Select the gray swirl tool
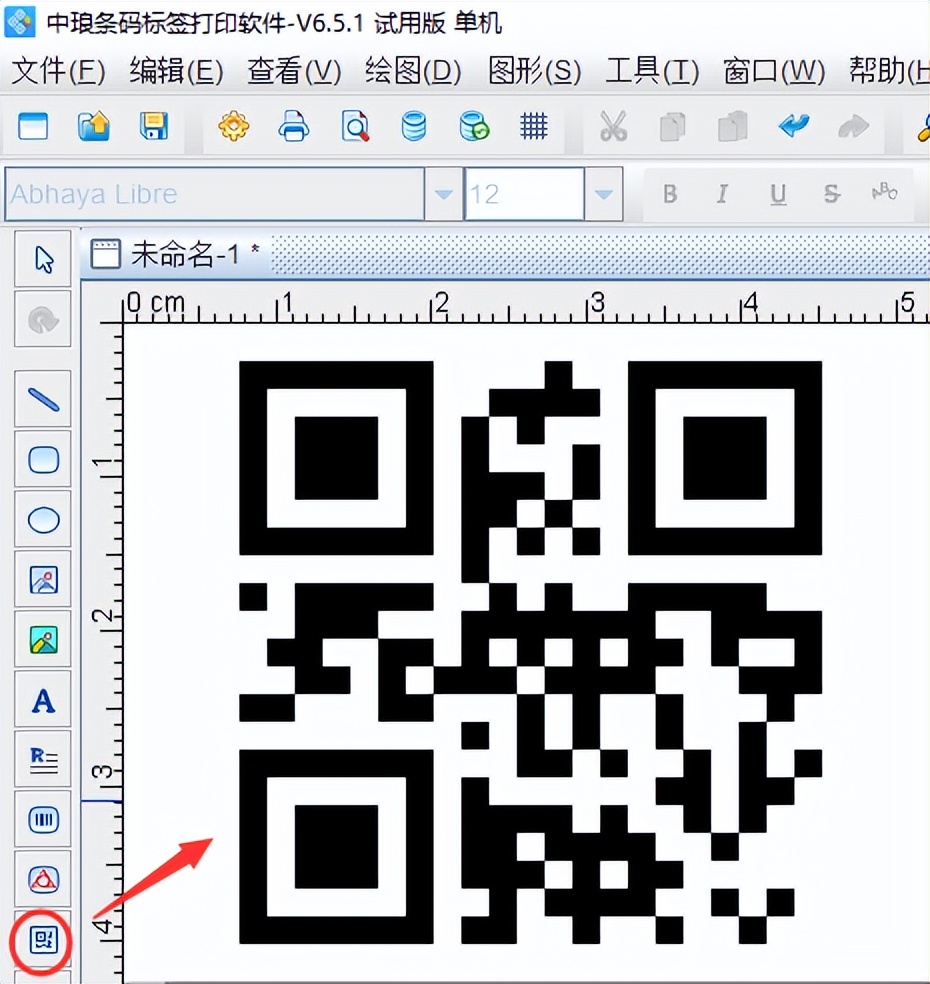This screenshot has width=930, height=984. 43,320
